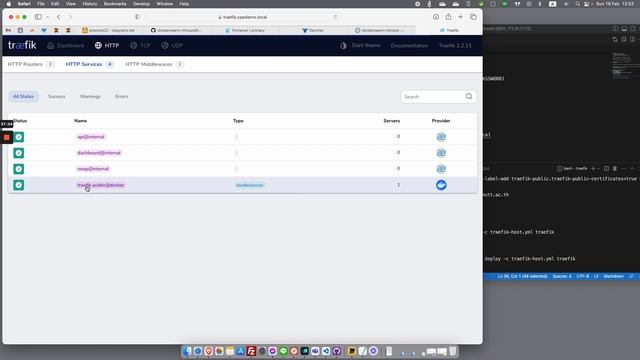Open Finder from the Dock
The image size is (640, 360).
pos(187,351)
